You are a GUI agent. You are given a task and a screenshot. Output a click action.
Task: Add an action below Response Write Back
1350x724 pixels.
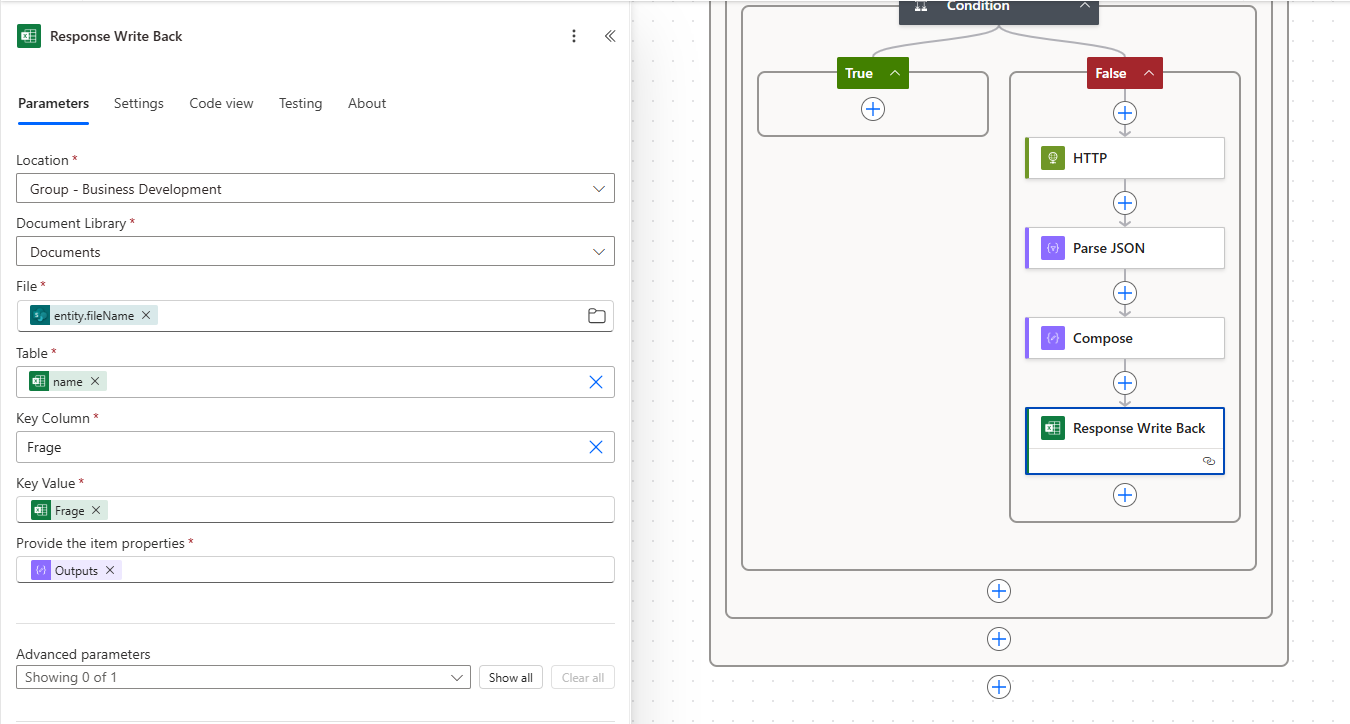pos(1125,494)
